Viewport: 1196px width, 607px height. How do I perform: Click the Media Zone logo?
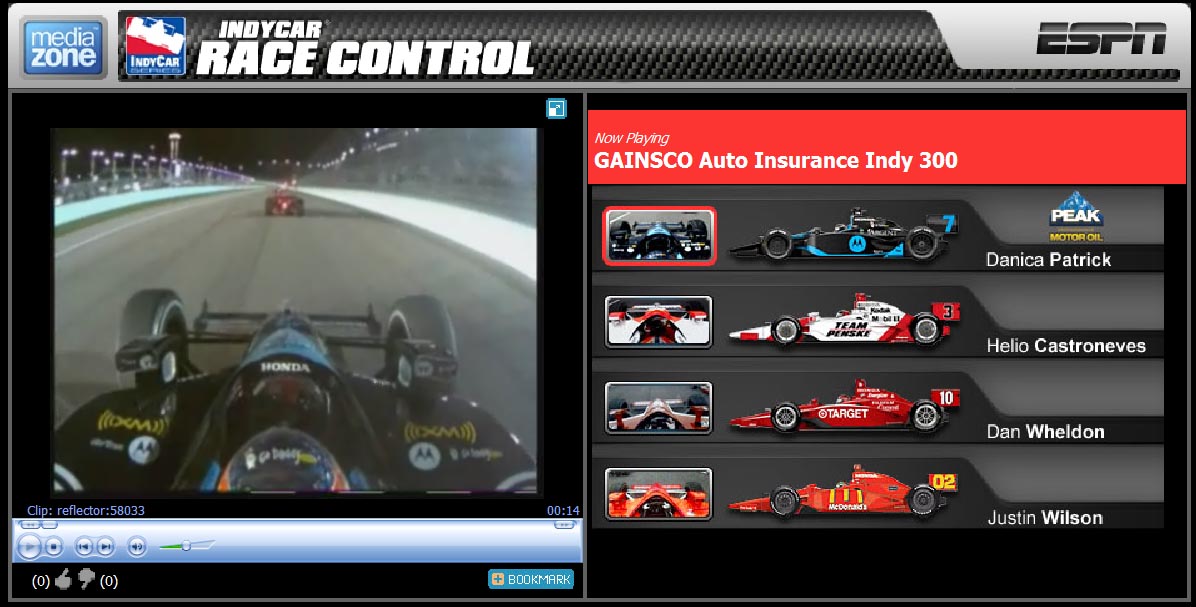[x=63, y=47]
